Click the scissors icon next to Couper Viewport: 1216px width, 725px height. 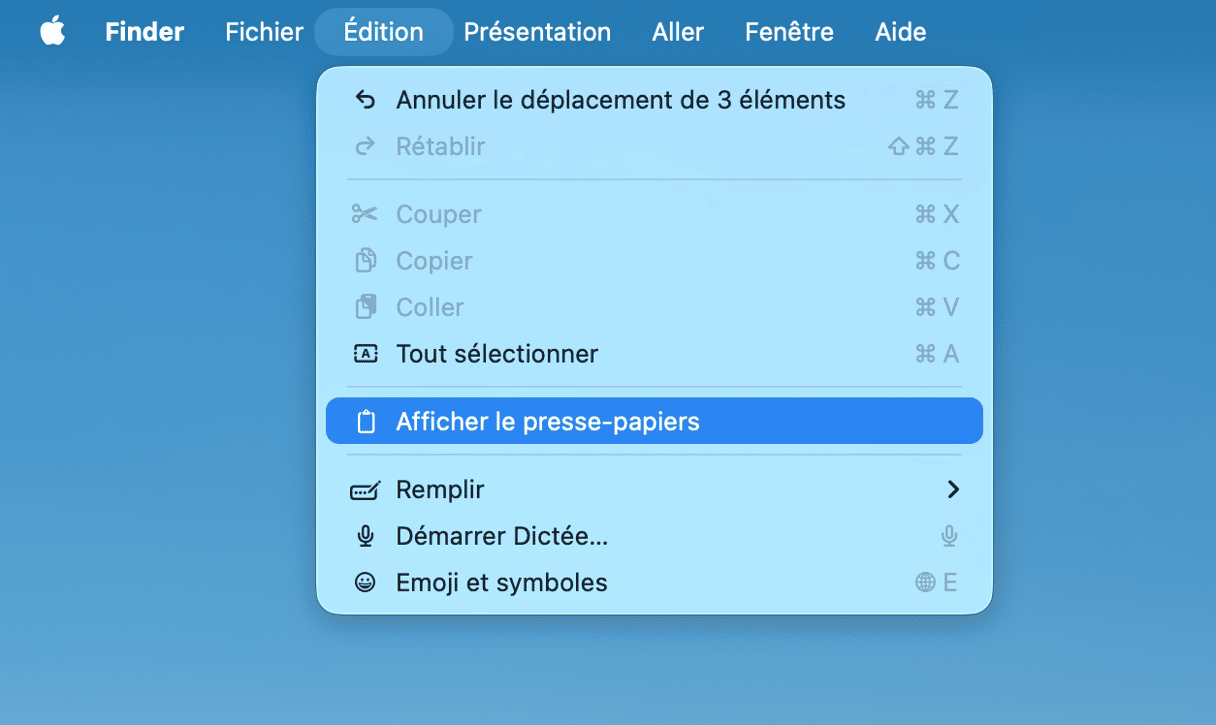pos(365,214)
